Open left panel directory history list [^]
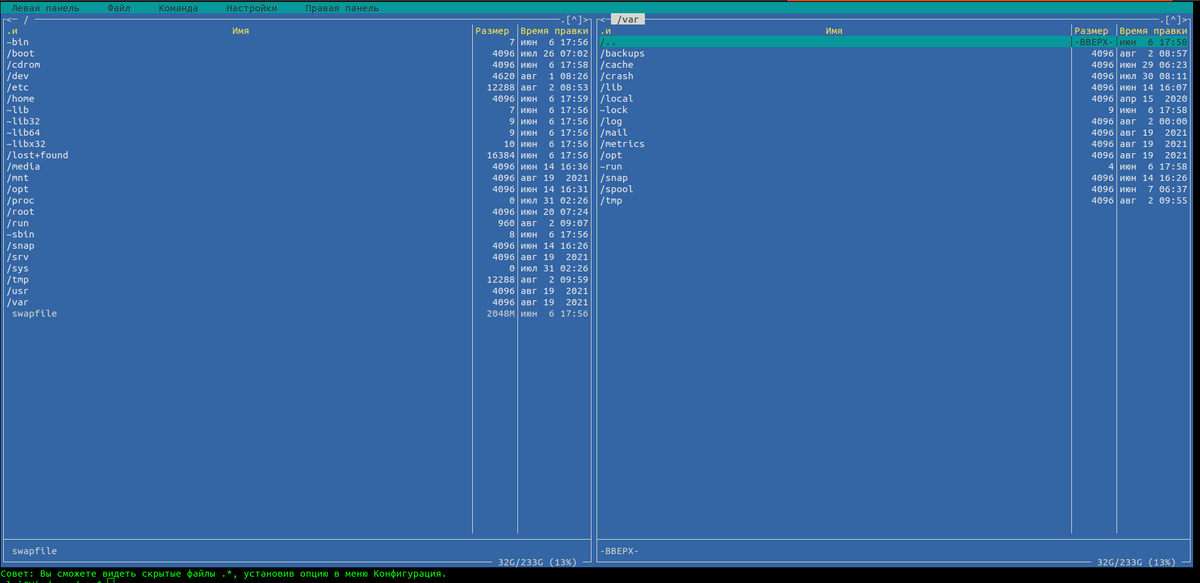1200x583 pixels. pyautogui.click(x=573, y=20)
